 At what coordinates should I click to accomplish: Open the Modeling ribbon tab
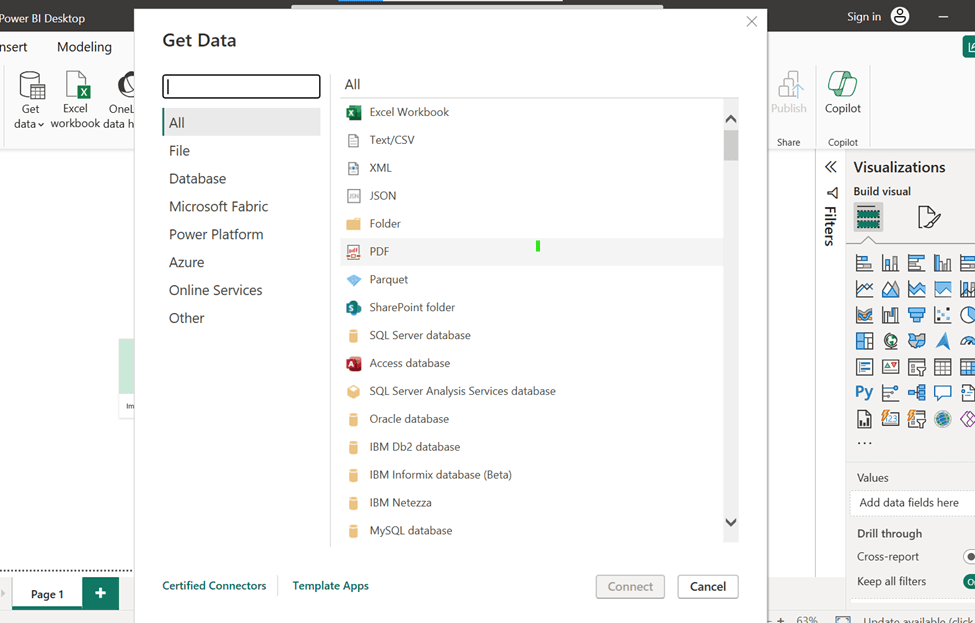point(84,47)
